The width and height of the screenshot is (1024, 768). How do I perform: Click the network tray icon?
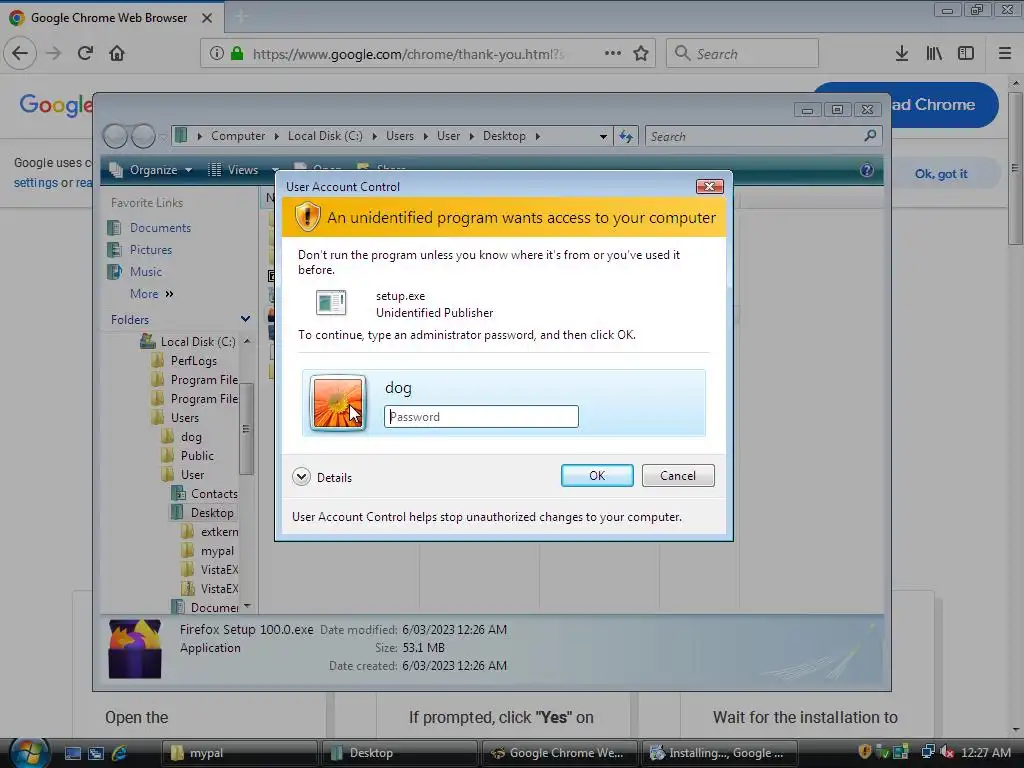coord(927,752)
